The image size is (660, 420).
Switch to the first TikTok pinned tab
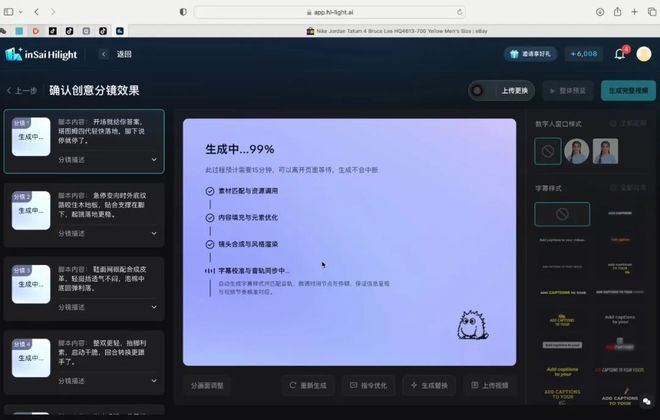point(53,31)
